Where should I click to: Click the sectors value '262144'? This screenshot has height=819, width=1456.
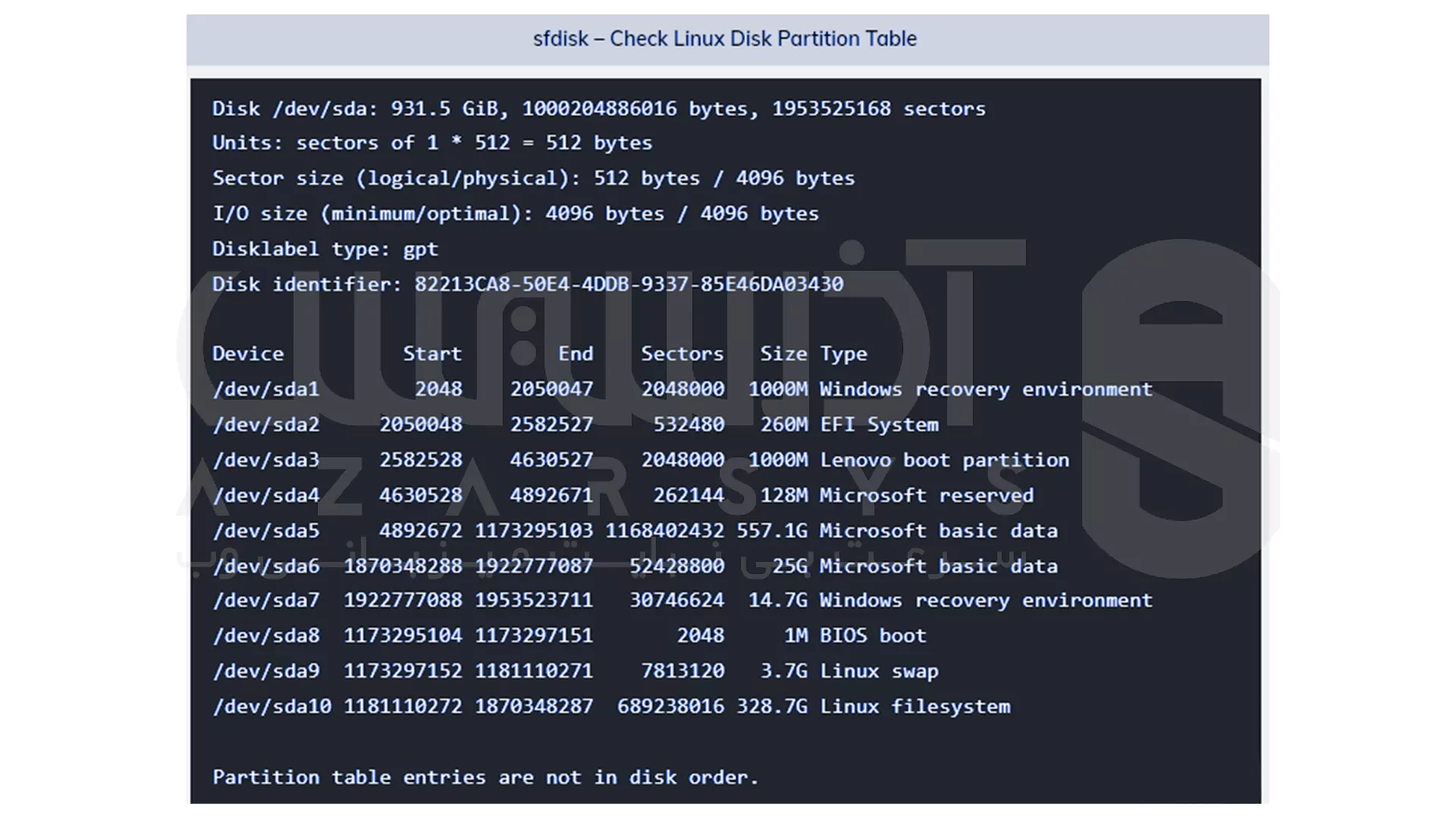[689, 495]
